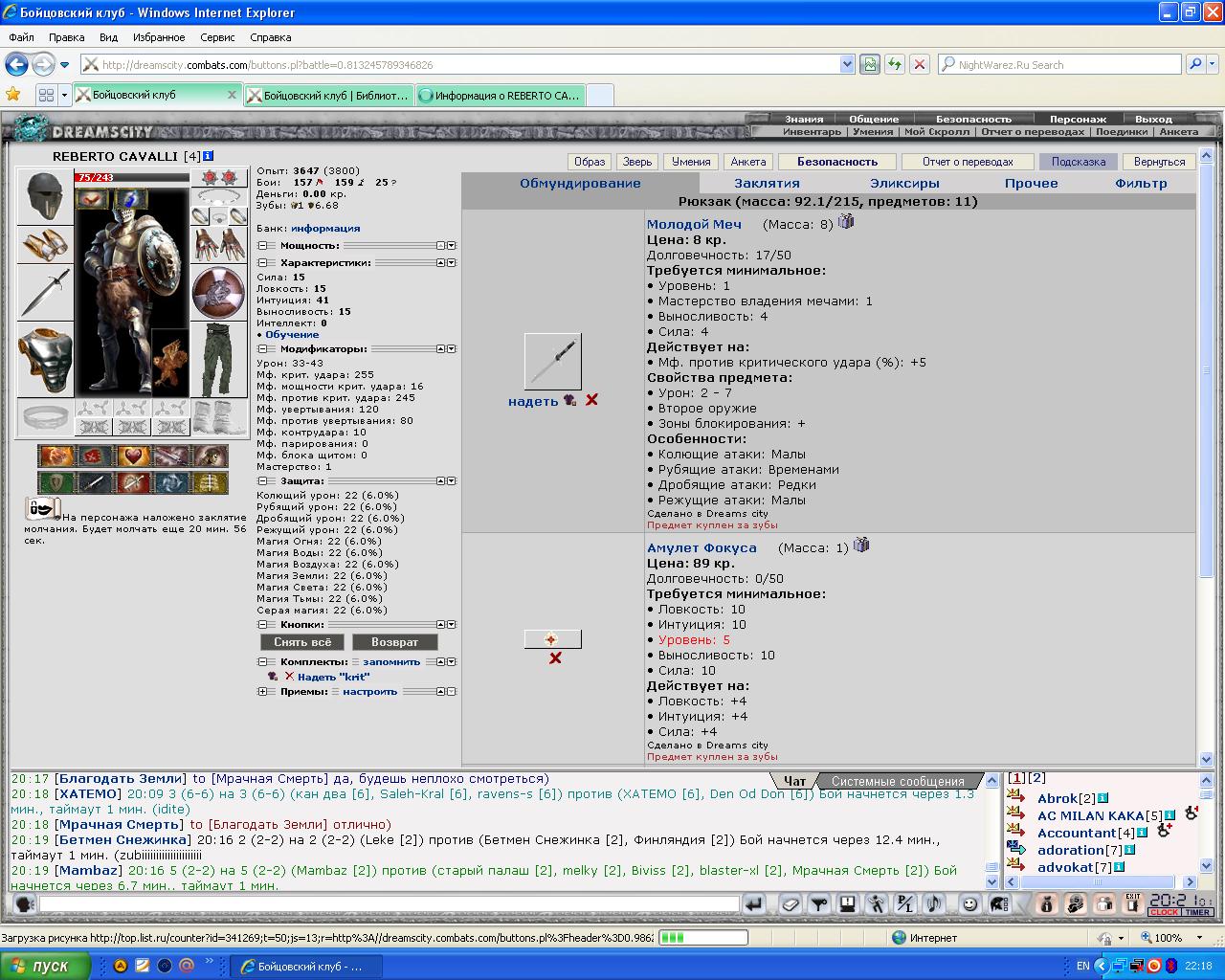Screen dimensions: 1225x980
Task: Click the equipped chest armor slot
Action: click(x=45, y=360)
